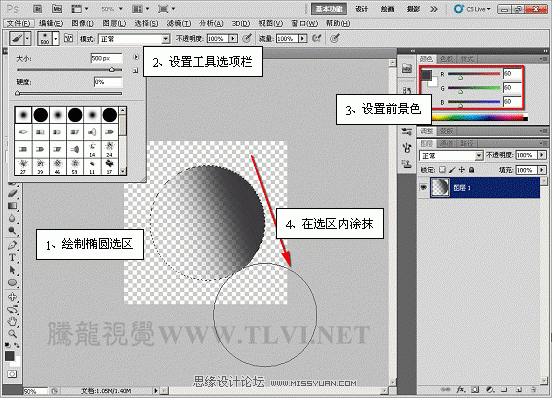Adjust the brush size slider handle
Image resolution: width=552 pixels, height=398 pixels.
112,70
